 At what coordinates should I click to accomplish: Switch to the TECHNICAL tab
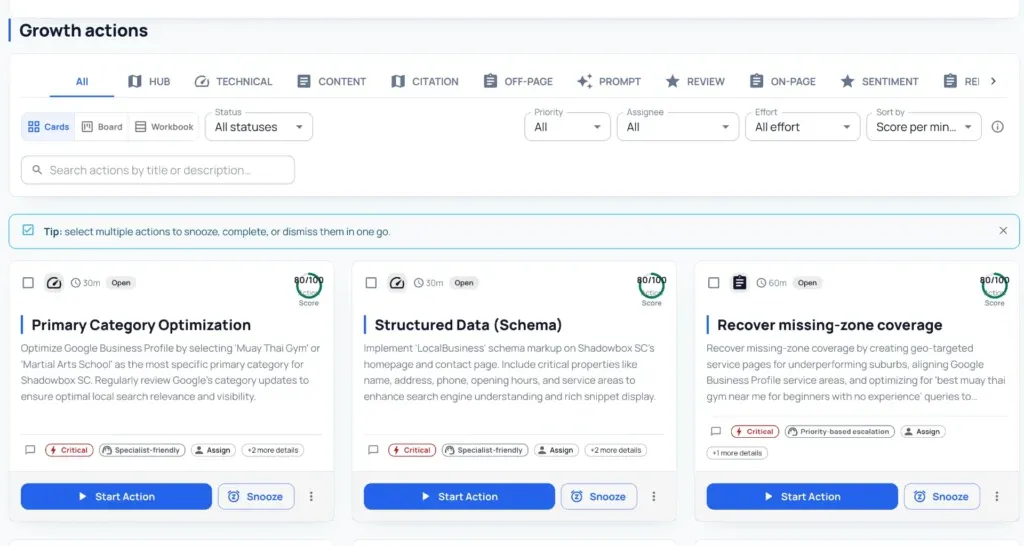(233, 82)
